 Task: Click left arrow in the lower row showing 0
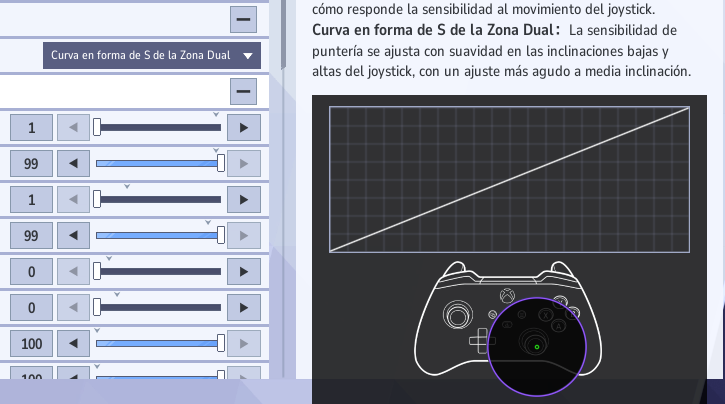pyautogui.click(x=73, y=308)
